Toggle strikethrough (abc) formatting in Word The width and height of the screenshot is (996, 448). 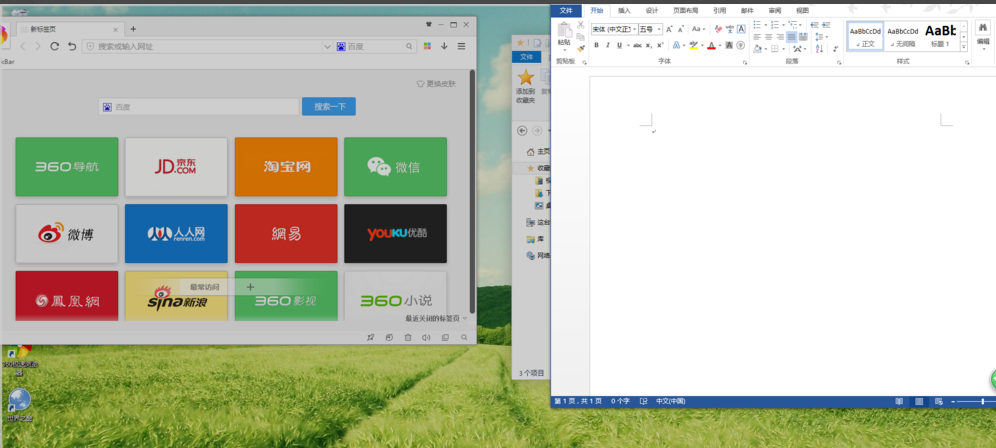pyautogui.click(x=637, y=45)
